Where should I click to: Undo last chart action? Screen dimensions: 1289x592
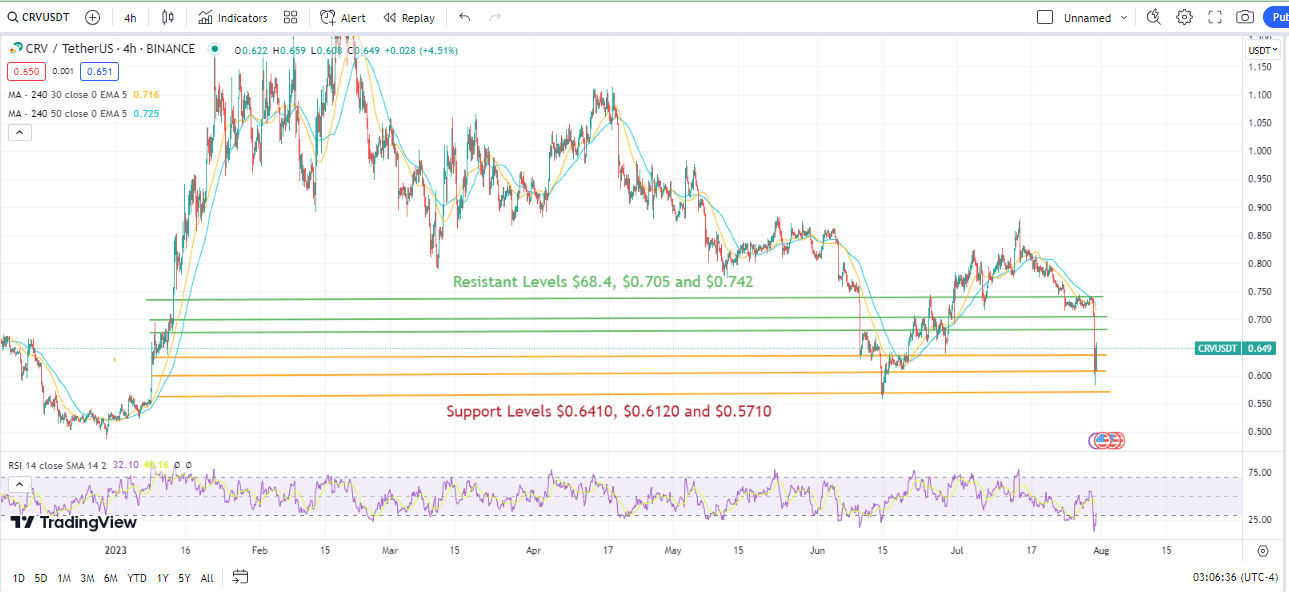click(x=465, y=17)
